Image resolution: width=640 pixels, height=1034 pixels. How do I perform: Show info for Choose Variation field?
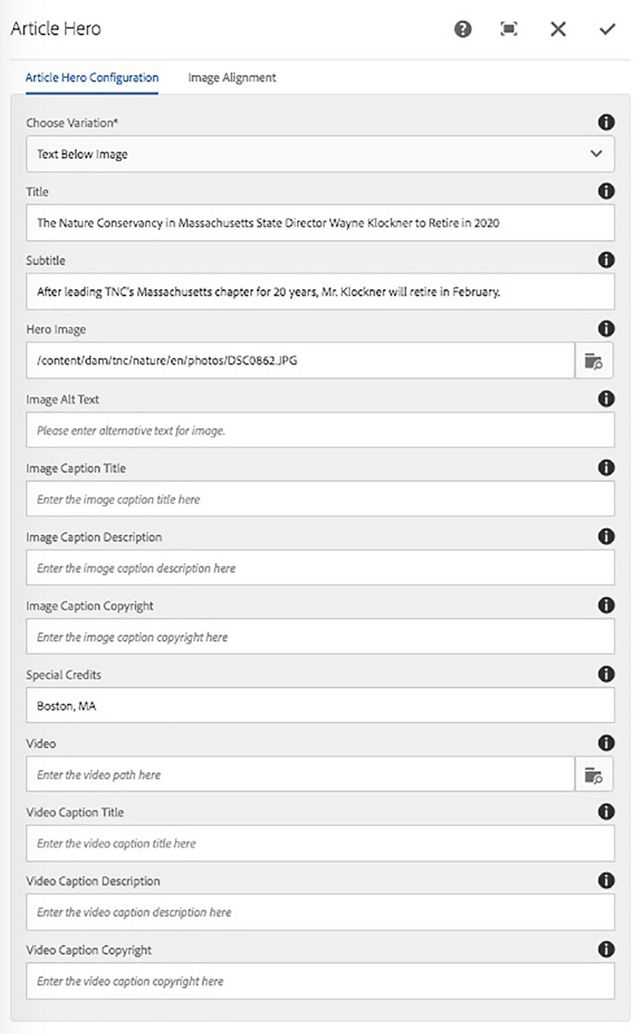pyautogui.click(x=605, y=122)
